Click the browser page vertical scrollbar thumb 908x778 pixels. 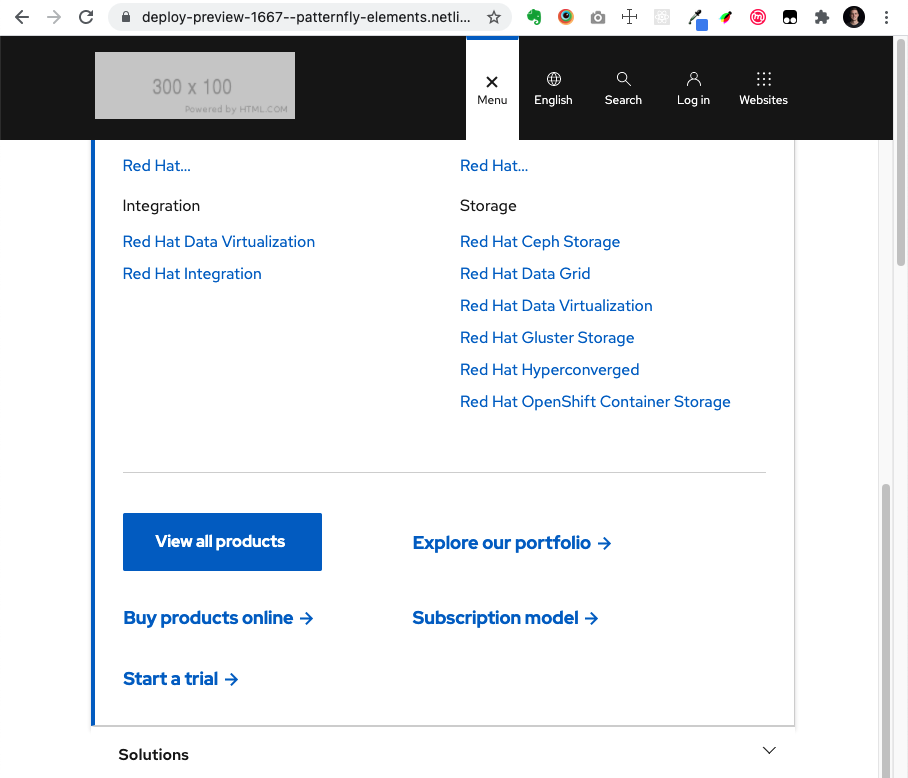click(x=902, y=152)
